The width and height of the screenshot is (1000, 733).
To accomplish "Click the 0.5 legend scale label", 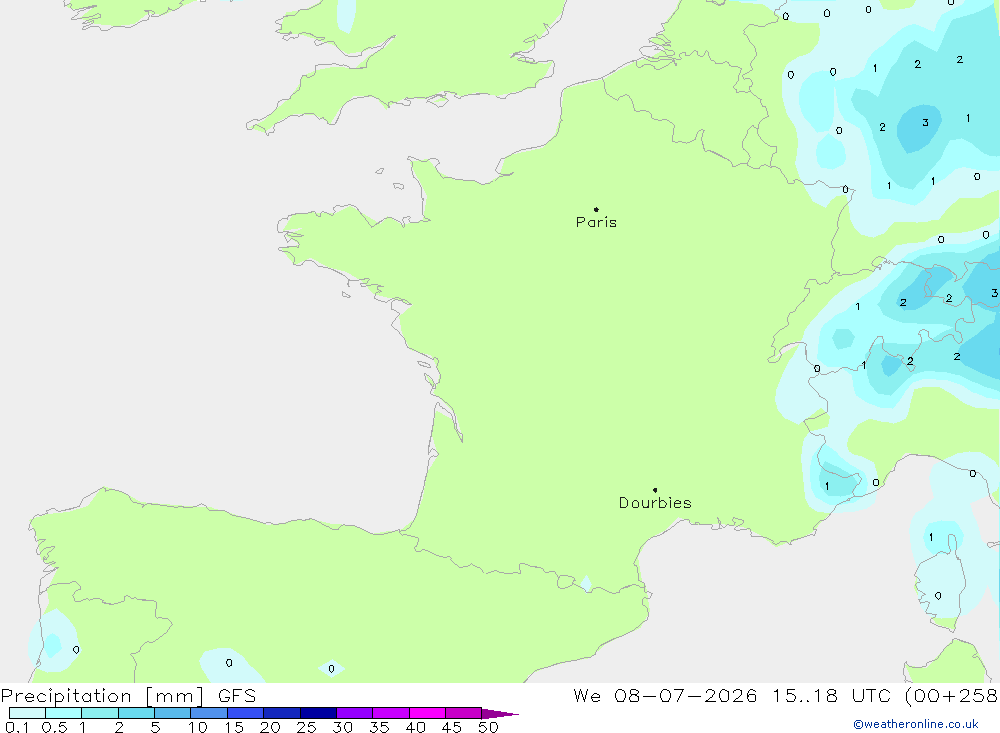I will [54, 727].
